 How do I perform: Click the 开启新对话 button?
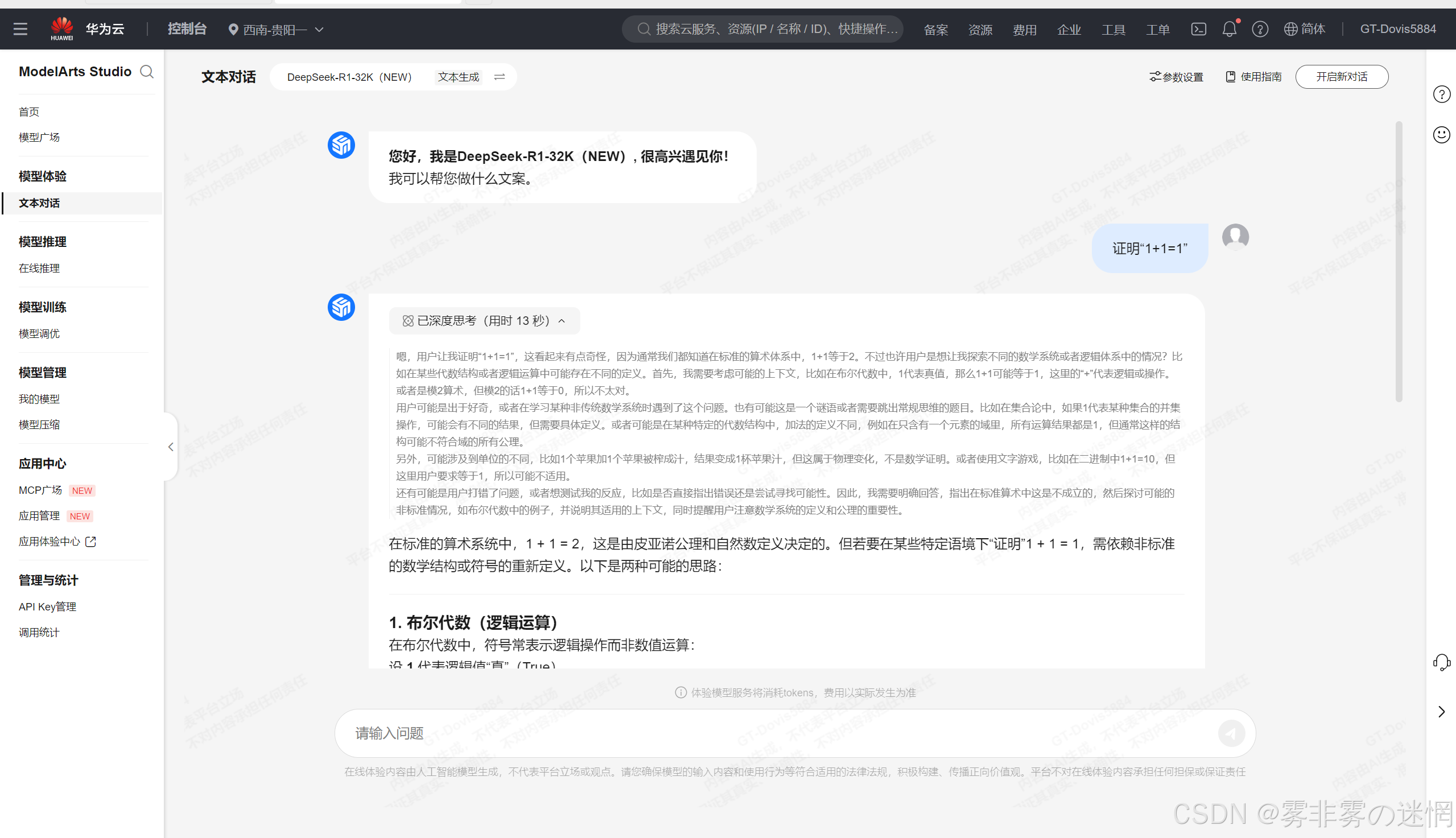pyautogui.click(x=1342, y=77)
